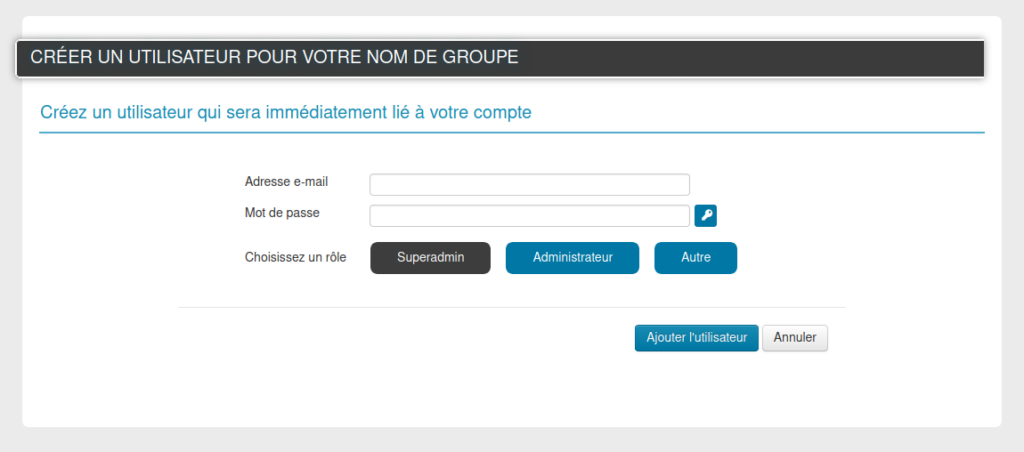Image resolution: width=1024 pixels, height=452 pixels.
Task: Click empty dark header area right of title
Action: click(751, 59)
